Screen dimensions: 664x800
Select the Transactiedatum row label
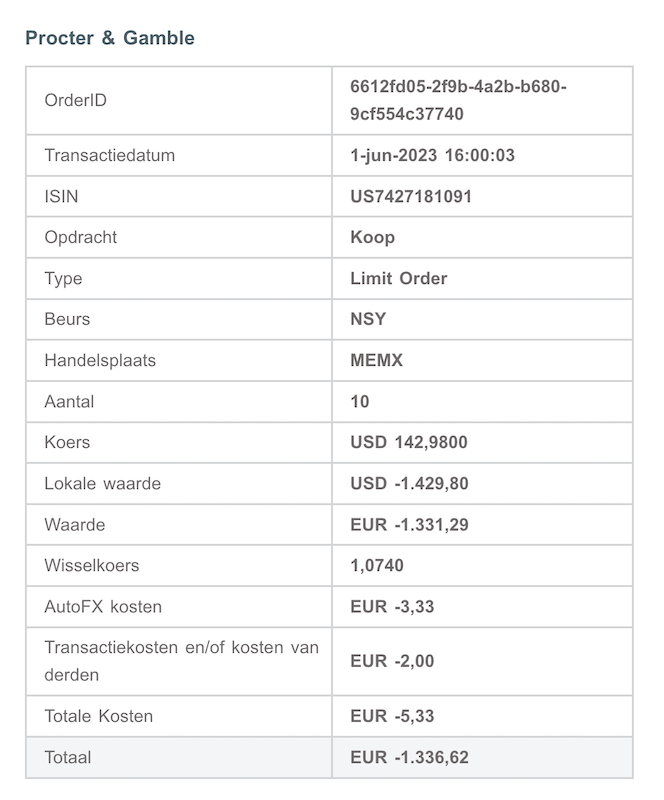[x=110, y=155]
